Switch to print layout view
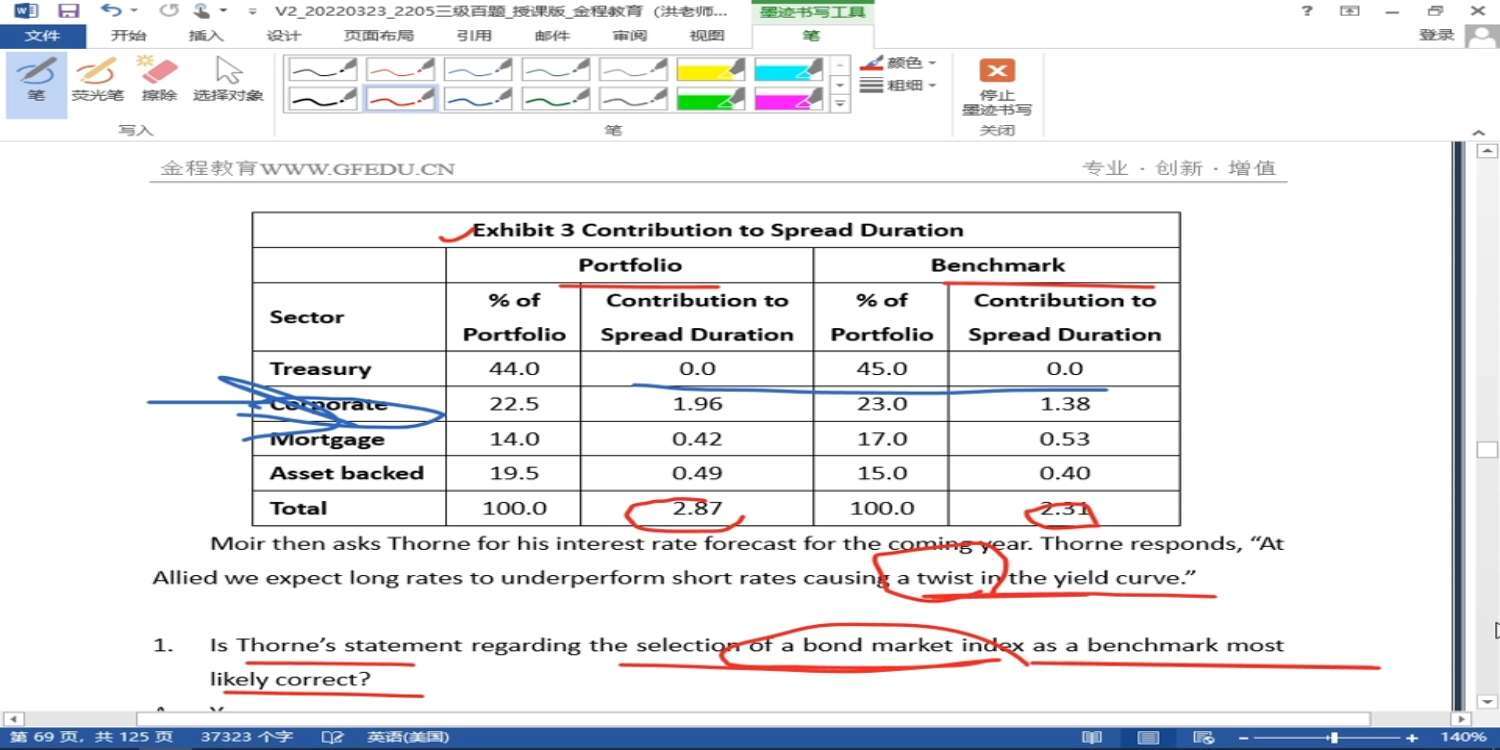 pyautogui.click(x=1149, y=737)
